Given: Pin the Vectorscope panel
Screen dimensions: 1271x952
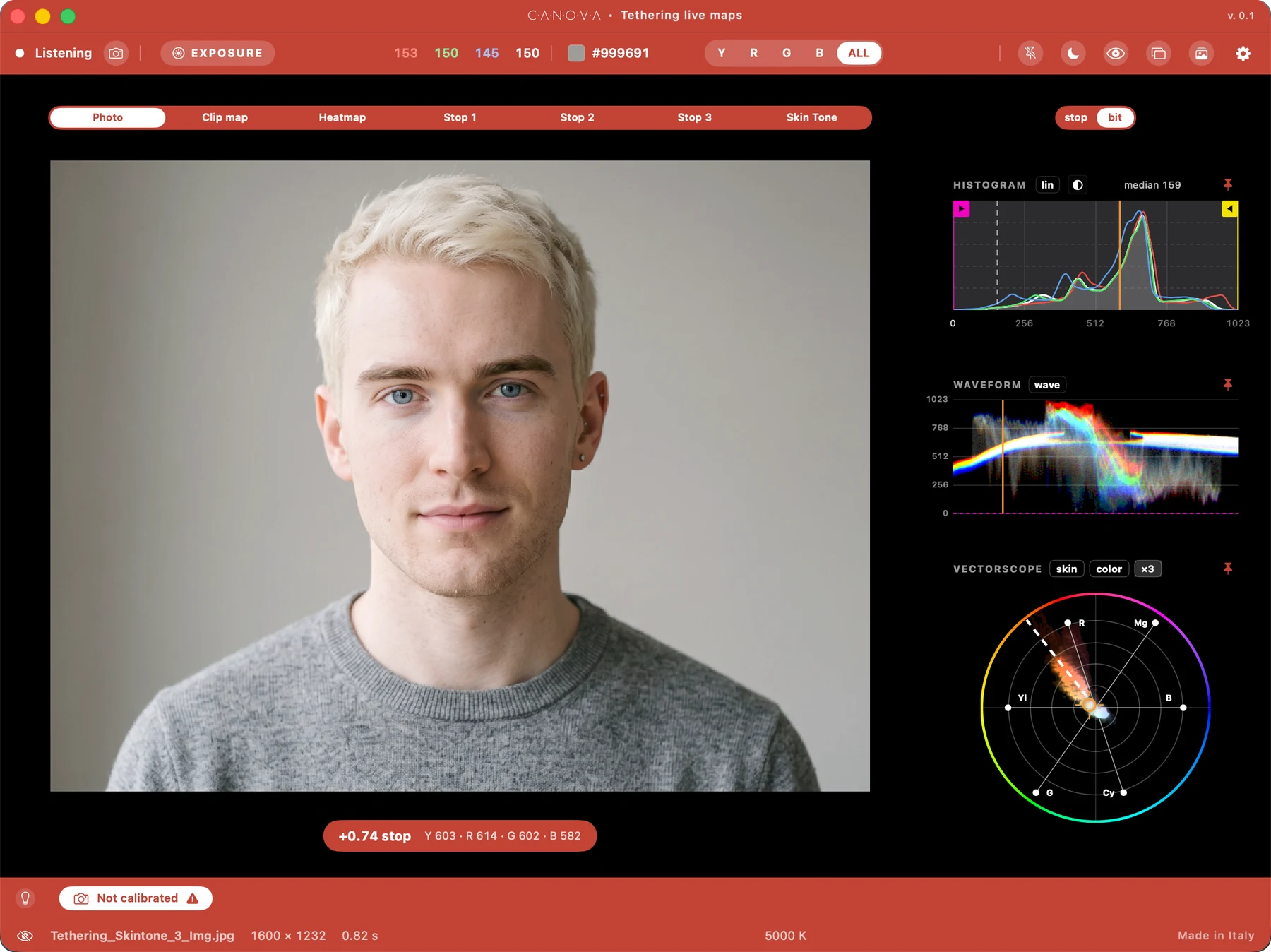Looking at the screenshot, I should 1228,569.
